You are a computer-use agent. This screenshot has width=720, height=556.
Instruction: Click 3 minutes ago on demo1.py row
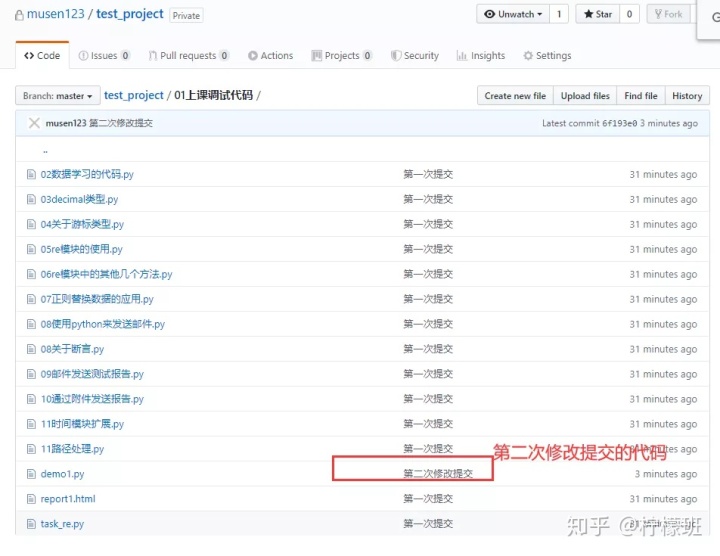coord(666,474)
